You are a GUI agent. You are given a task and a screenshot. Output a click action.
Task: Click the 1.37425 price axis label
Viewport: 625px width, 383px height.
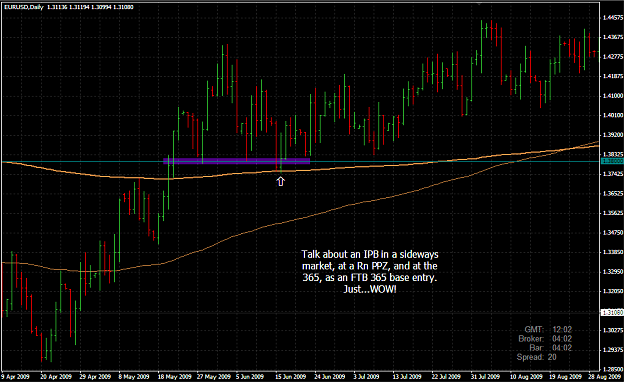coord(613,174)
